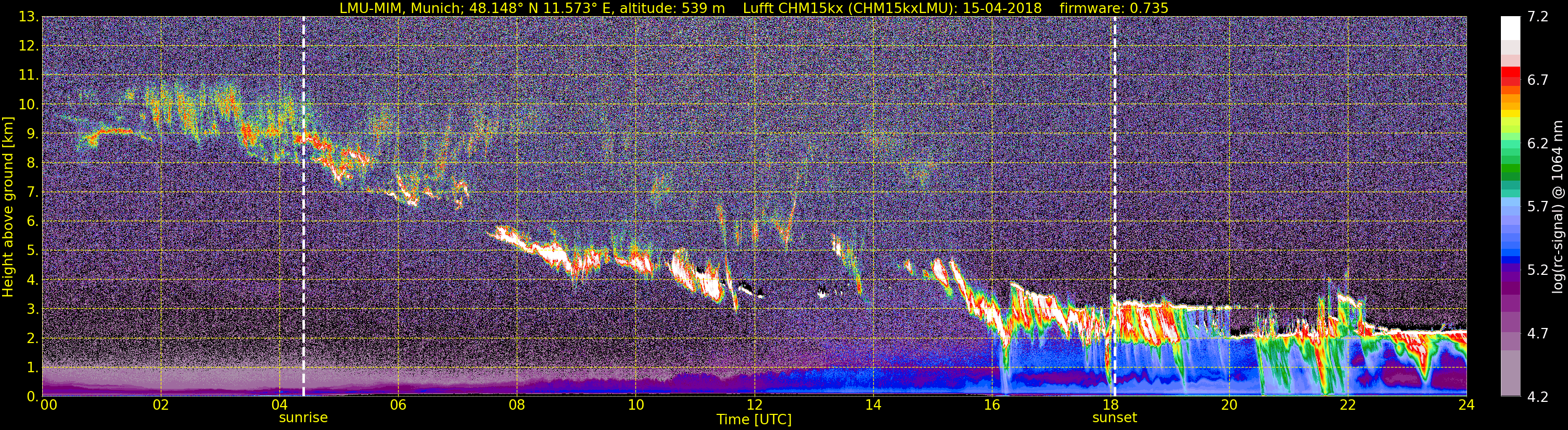Click the '06' time tick label
Screen dimensions: 1568x430
click(398, 406)
